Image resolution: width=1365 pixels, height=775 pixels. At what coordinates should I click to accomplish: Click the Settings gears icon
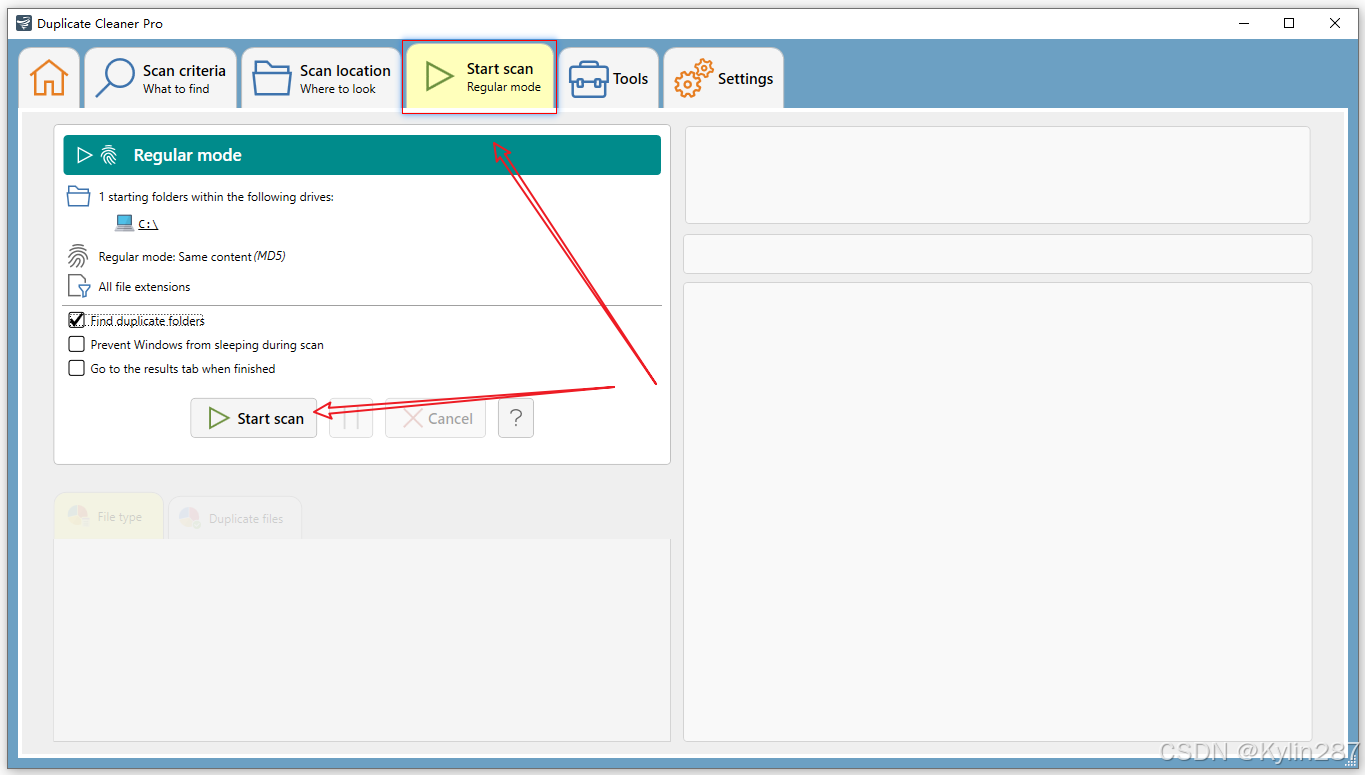pos(693,79)
